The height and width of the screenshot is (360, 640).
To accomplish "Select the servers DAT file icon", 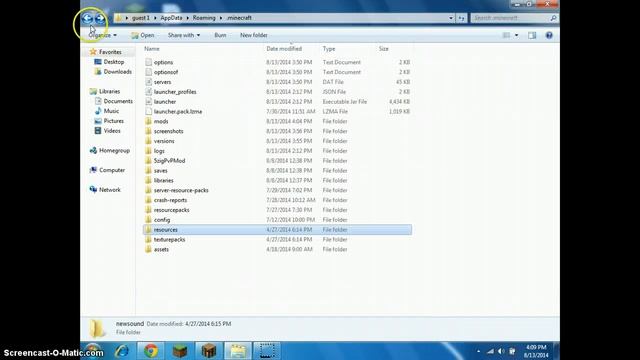I will [149, 82].
